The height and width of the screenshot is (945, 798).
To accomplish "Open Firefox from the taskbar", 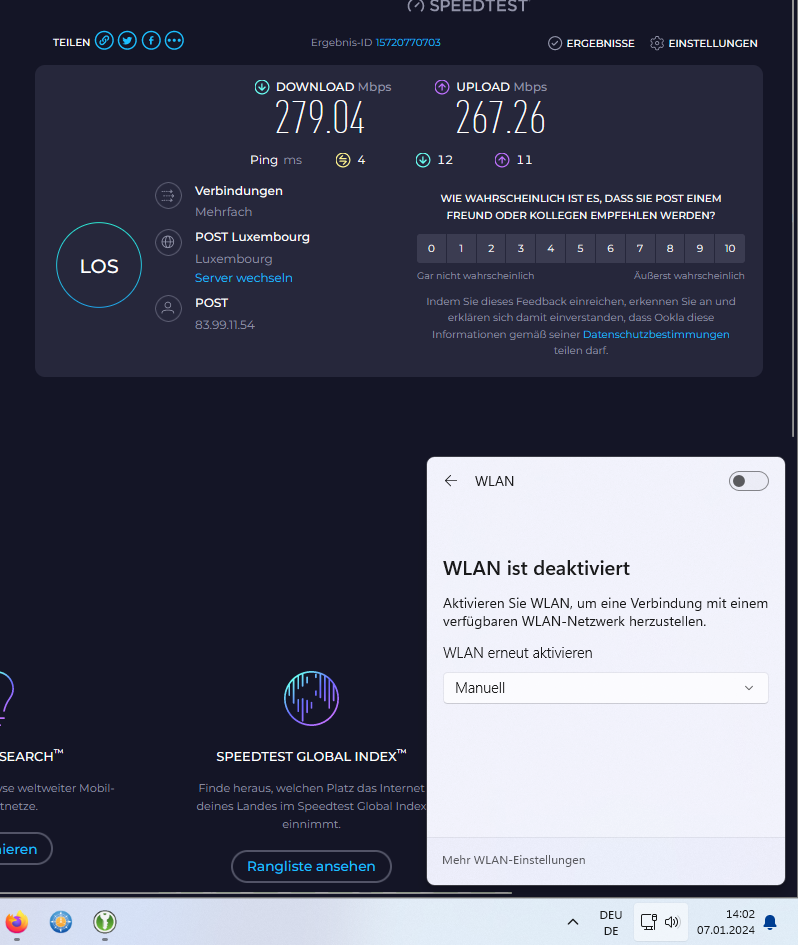I will pos(17,922).
